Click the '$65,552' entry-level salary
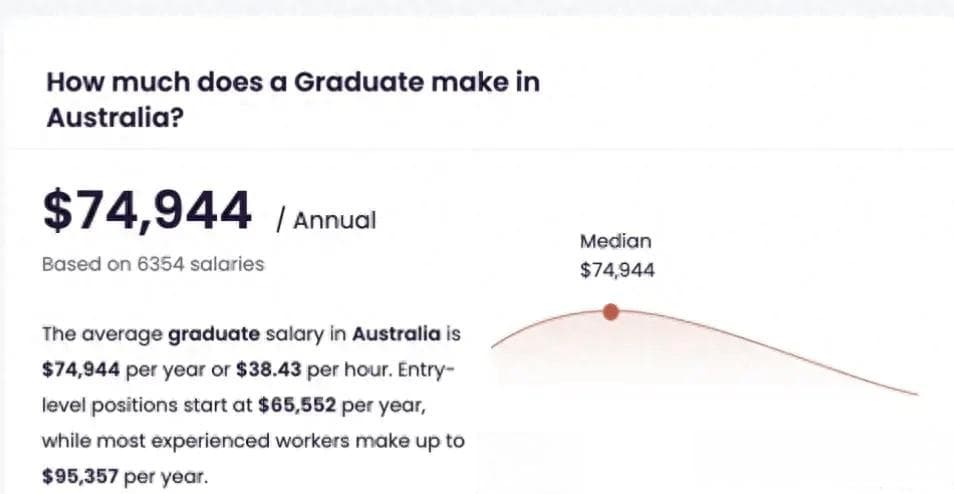 click(297, 406)
